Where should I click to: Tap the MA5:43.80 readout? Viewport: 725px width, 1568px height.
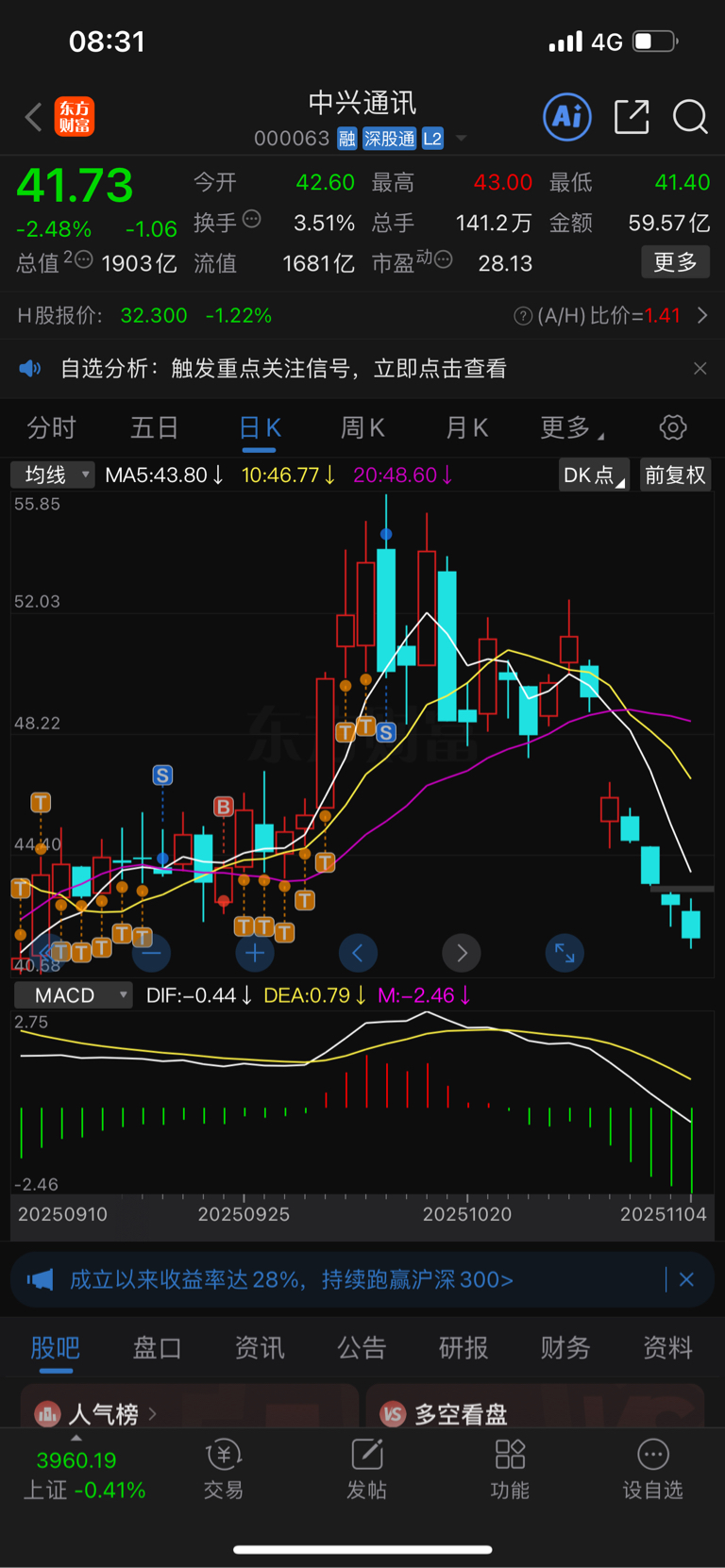(x=164, y=475)
